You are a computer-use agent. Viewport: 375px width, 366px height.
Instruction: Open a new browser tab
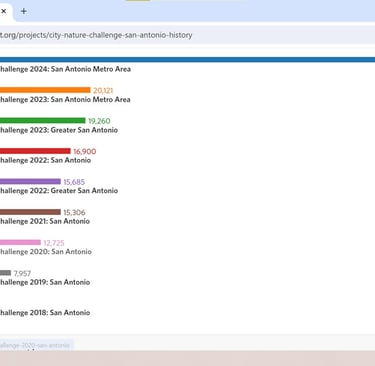pos(24,11)
